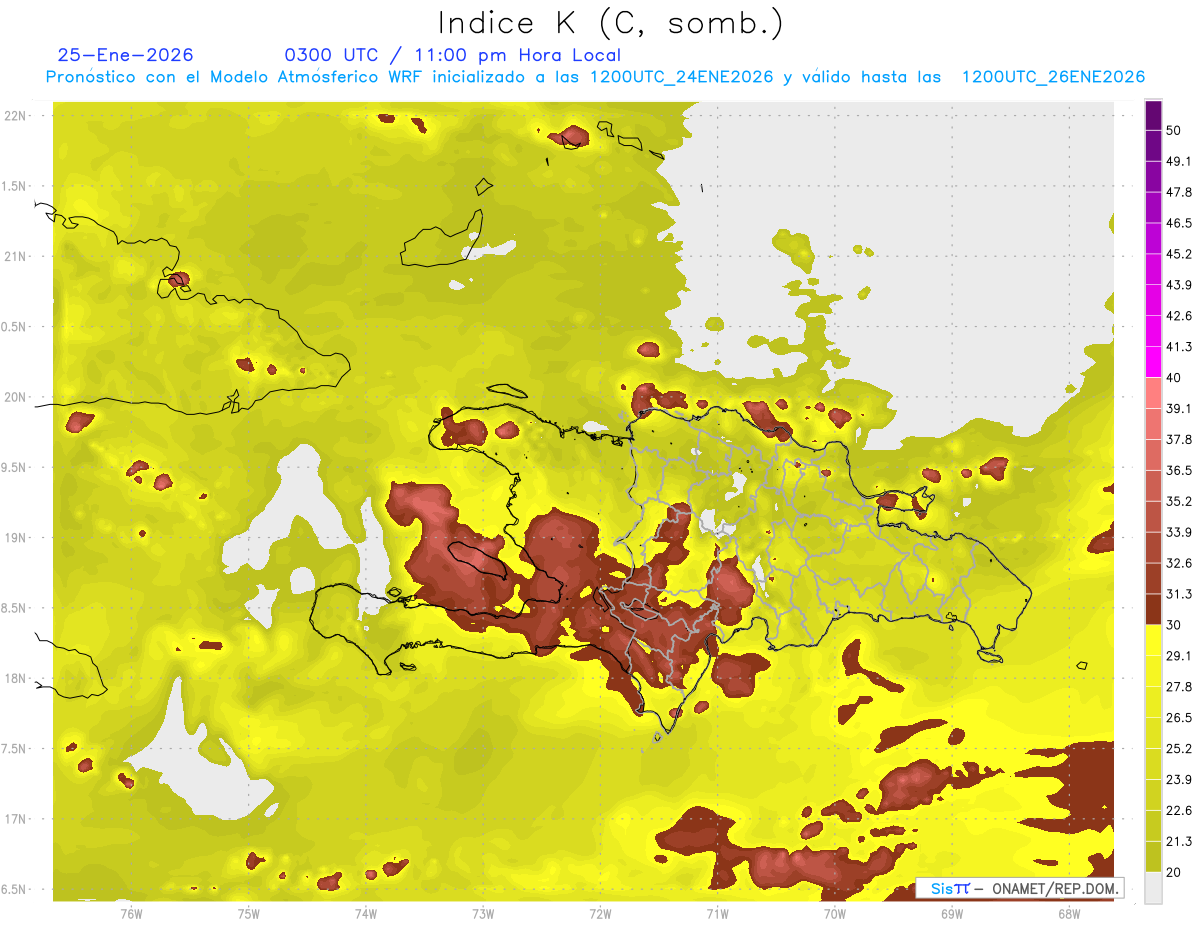Viewport: 1200px width, 927px height.
Task: Click the color bar value "40"
Action: 1174,378
